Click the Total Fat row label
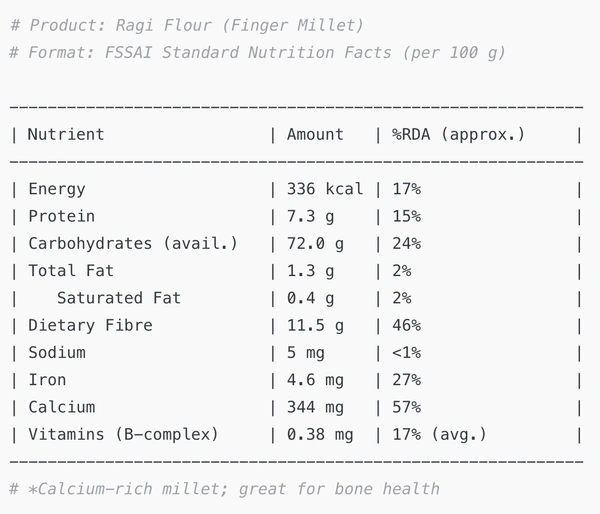600x514 pixels. tap(71, 270)
